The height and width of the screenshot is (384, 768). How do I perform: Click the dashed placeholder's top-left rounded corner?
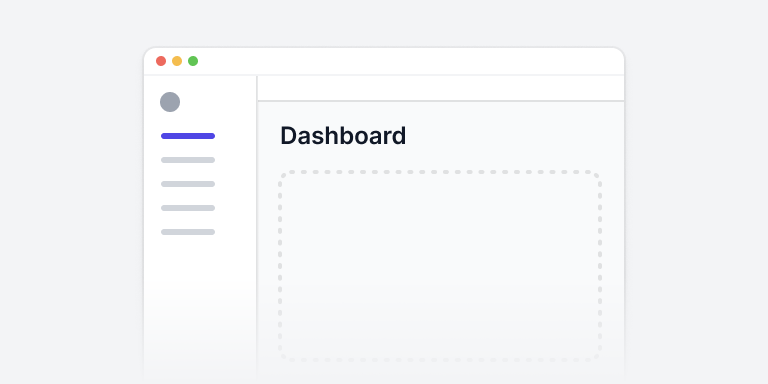(283, 175)
